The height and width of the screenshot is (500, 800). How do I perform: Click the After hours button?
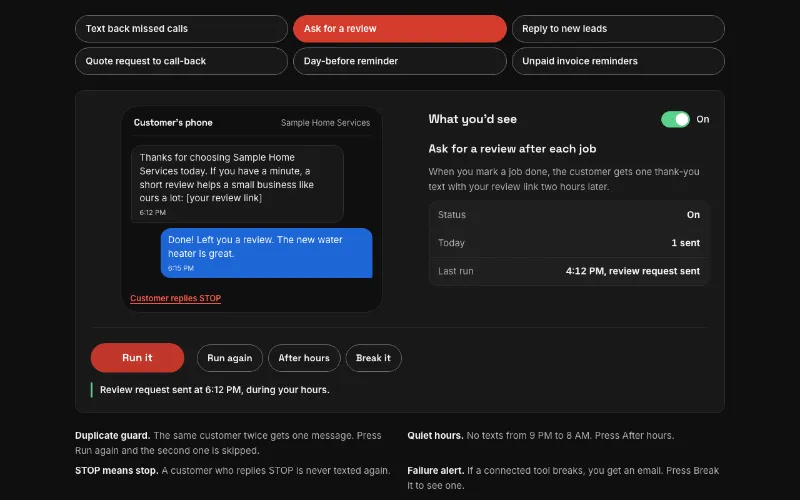coord(304,358)
